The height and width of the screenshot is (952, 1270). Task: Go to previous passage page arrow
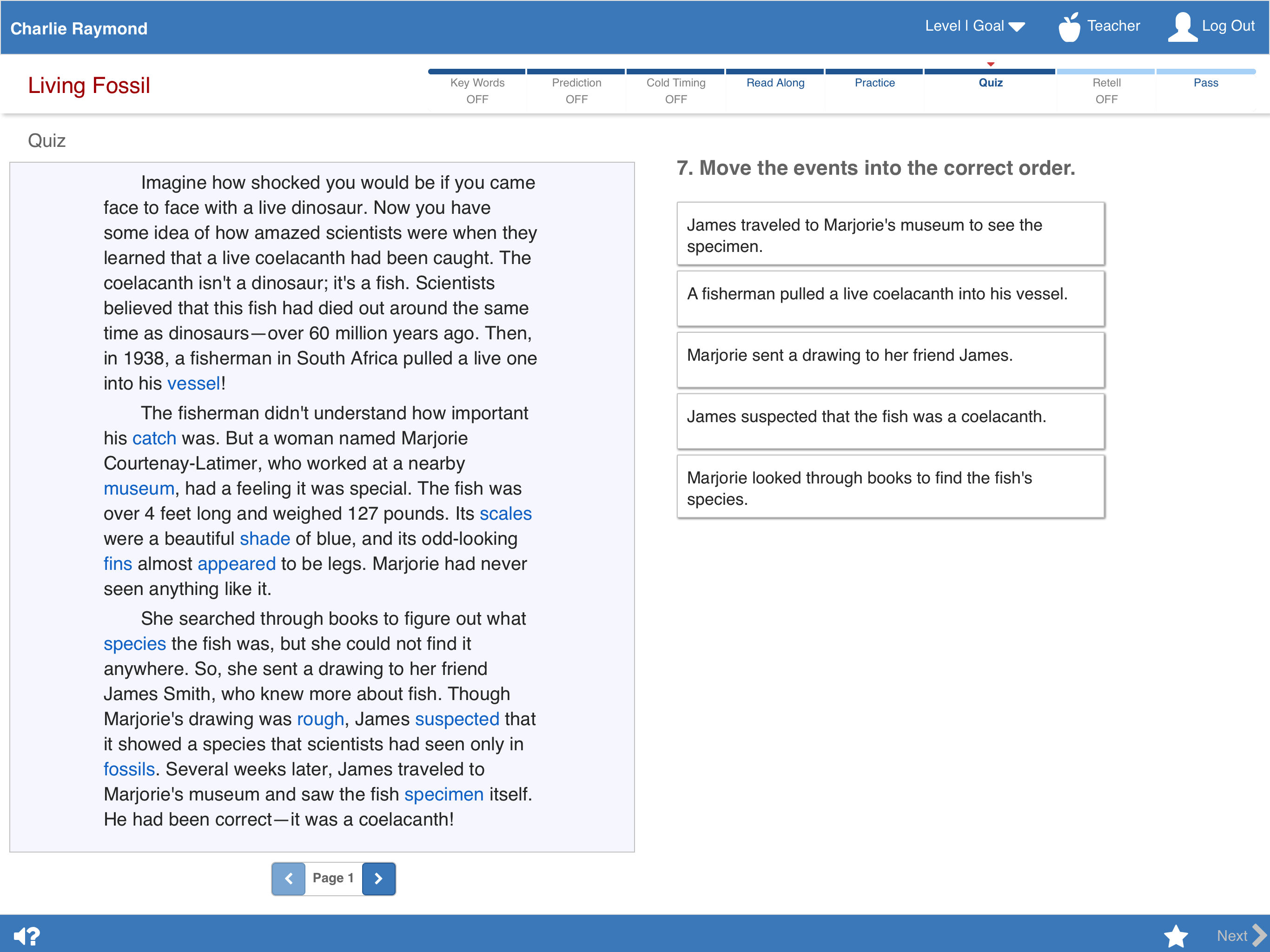pyautogui.click(x=288, y=878)
